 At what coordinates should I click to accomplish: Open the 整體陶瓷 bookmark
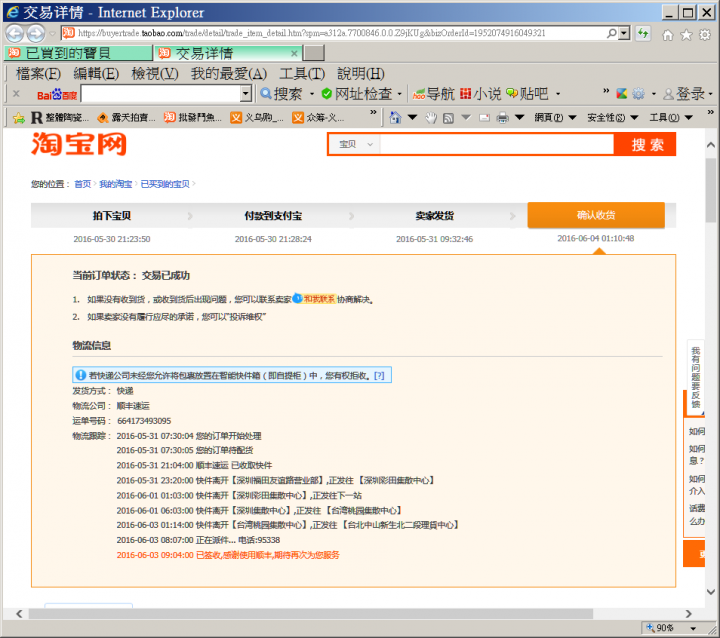(x=60, y=118)
